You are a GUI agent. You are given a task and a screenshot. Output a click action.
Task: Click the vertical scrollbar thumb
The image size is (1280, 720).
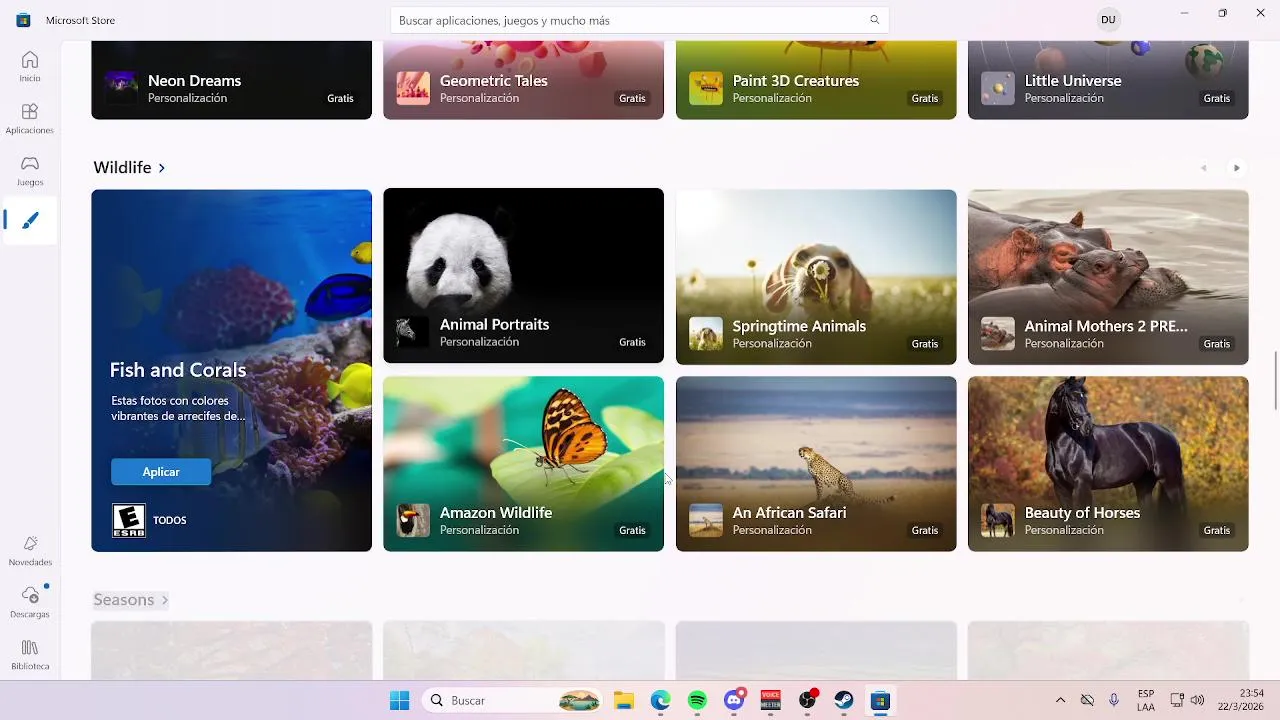point(1276,381)
